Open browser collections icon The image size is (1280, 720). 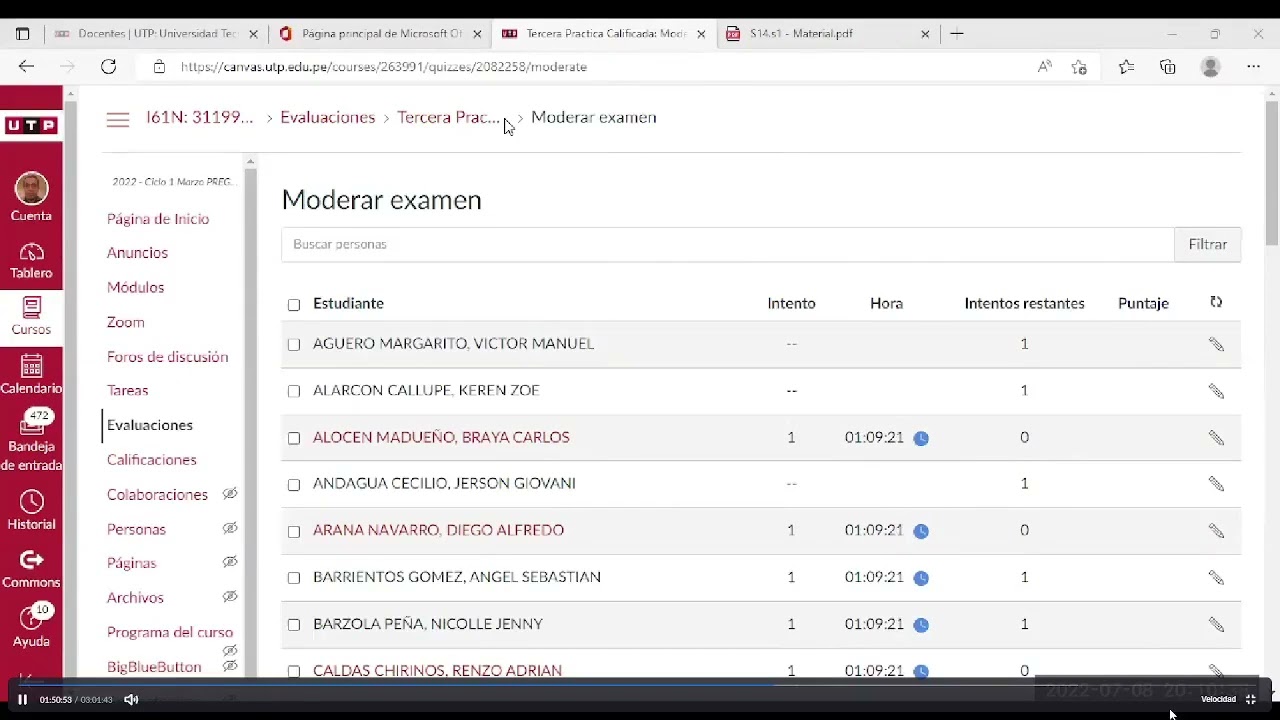[x=1168, y=67]
